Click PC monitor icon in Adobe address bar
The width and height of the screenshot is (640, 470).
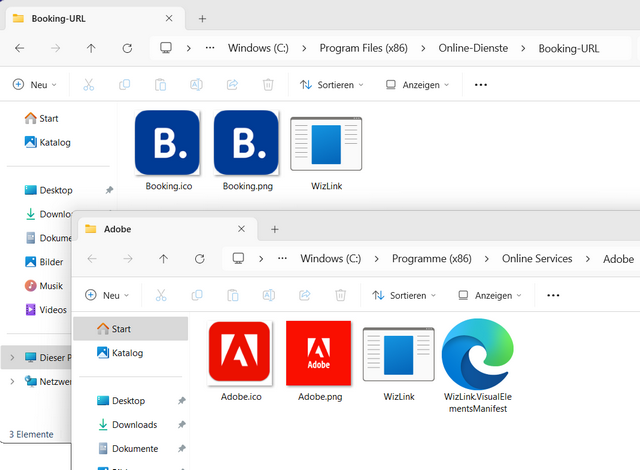[238, 259]
